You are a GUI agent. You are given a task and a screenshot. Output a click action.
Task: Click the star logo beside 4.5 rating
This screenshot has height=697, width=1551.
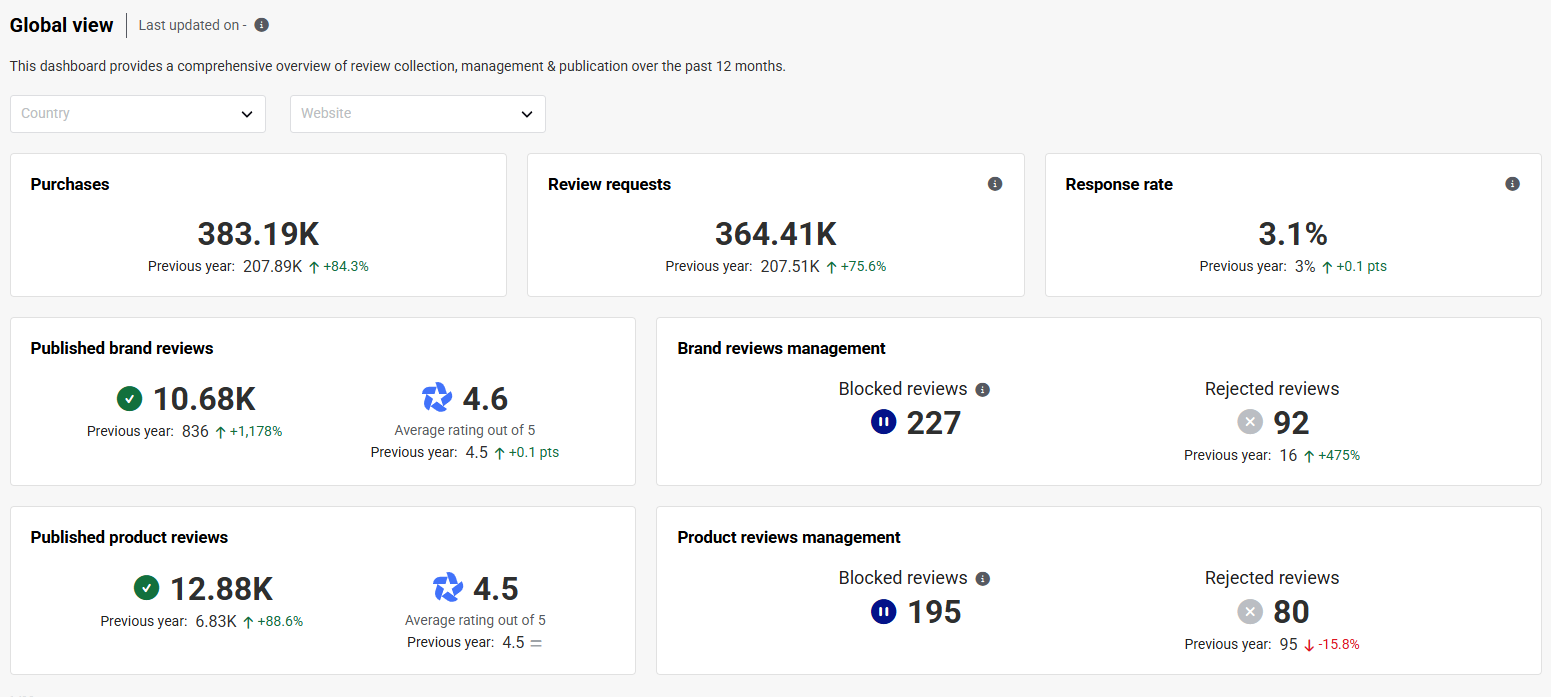(448, 588)
